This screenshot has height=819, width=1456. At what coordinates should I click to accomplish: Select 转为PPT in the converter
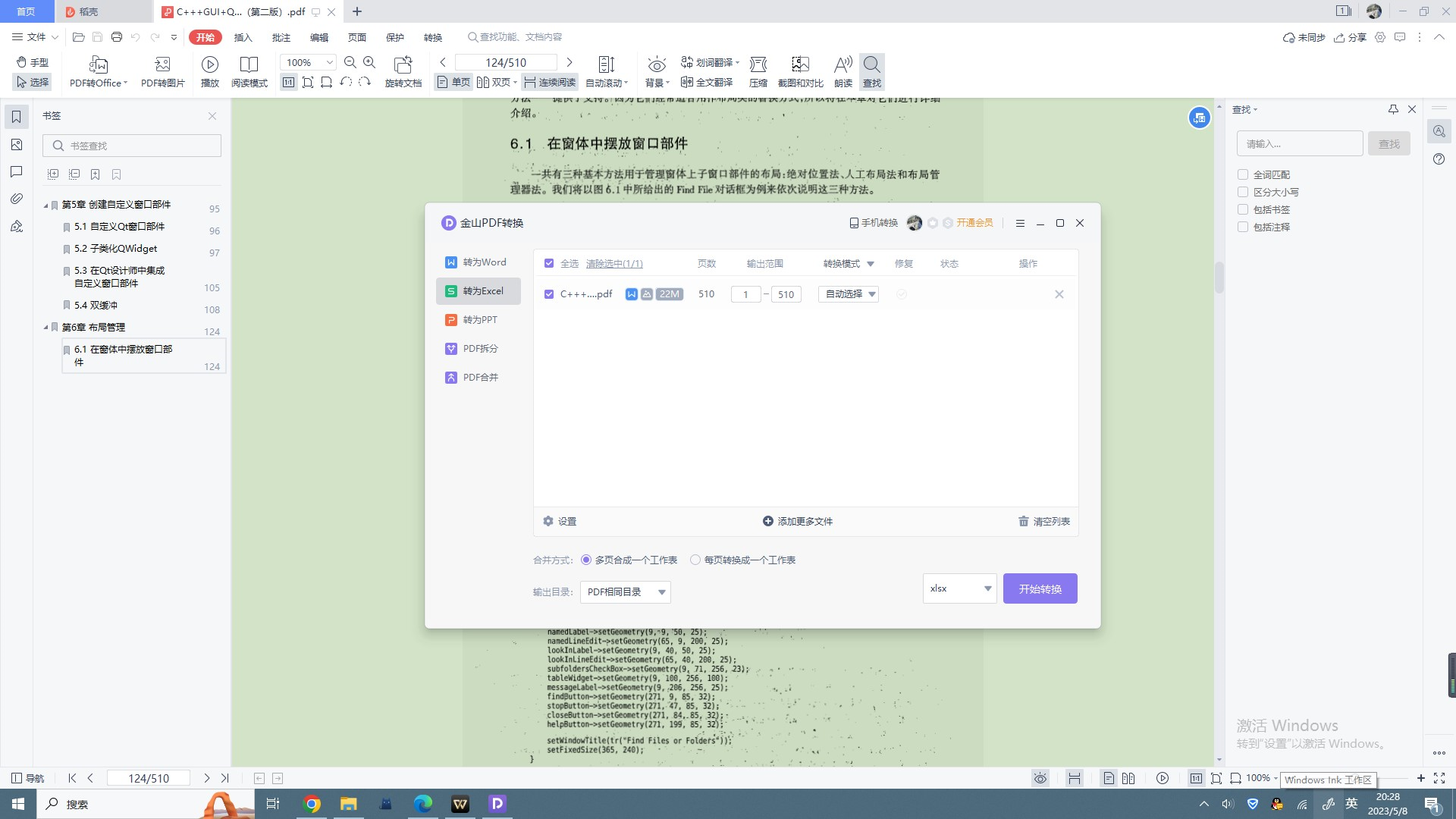click(478, 320)
